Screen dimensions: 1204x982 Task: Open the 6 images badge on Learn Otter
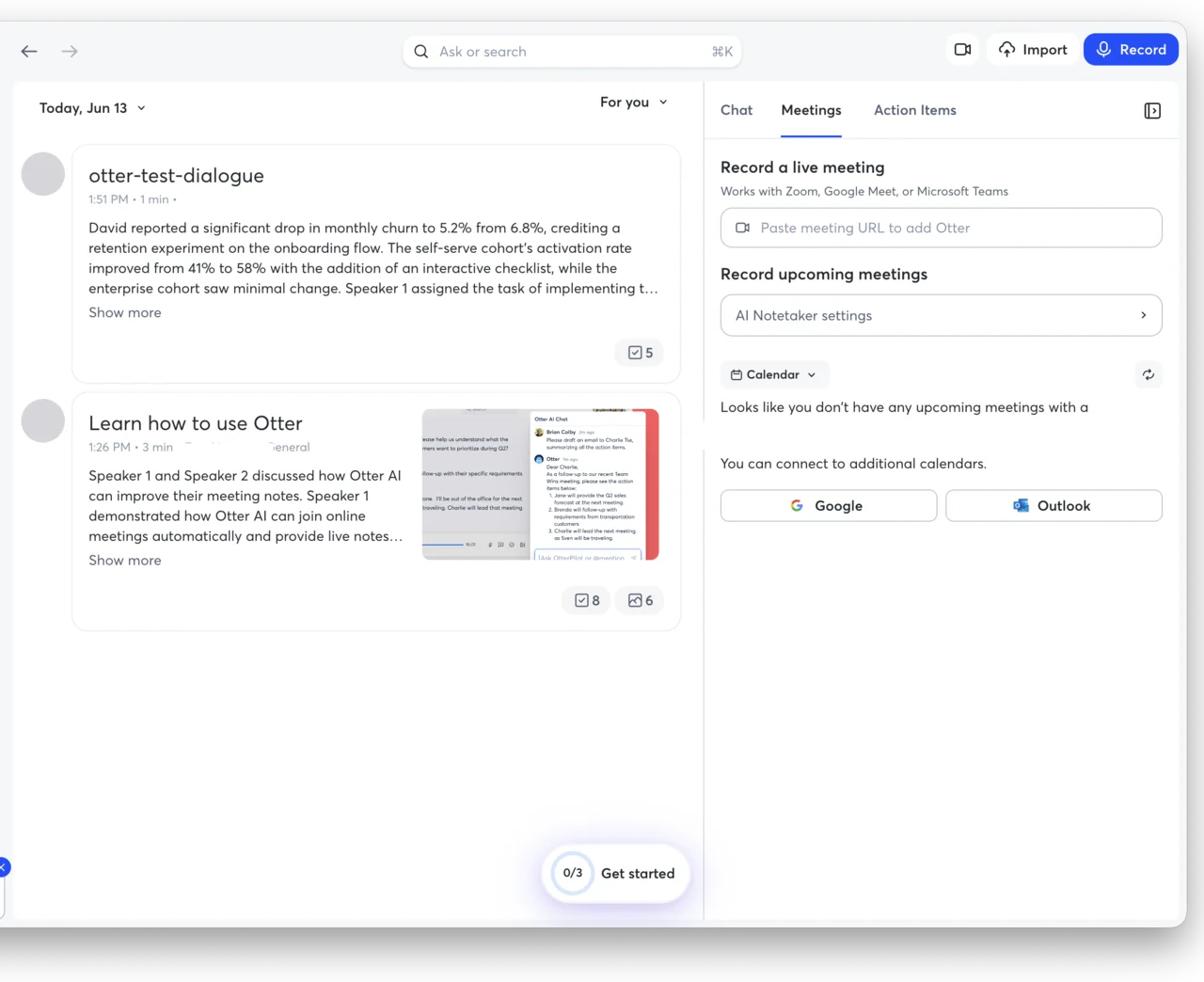point(640,600)
